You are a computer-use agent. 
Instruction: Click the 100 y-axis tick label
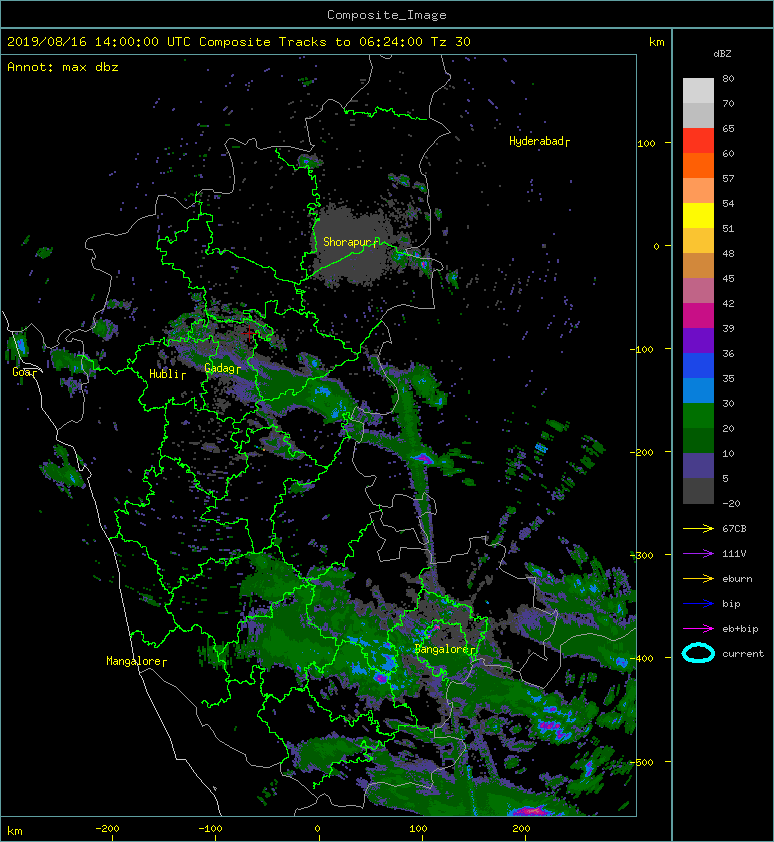[646, 143]
